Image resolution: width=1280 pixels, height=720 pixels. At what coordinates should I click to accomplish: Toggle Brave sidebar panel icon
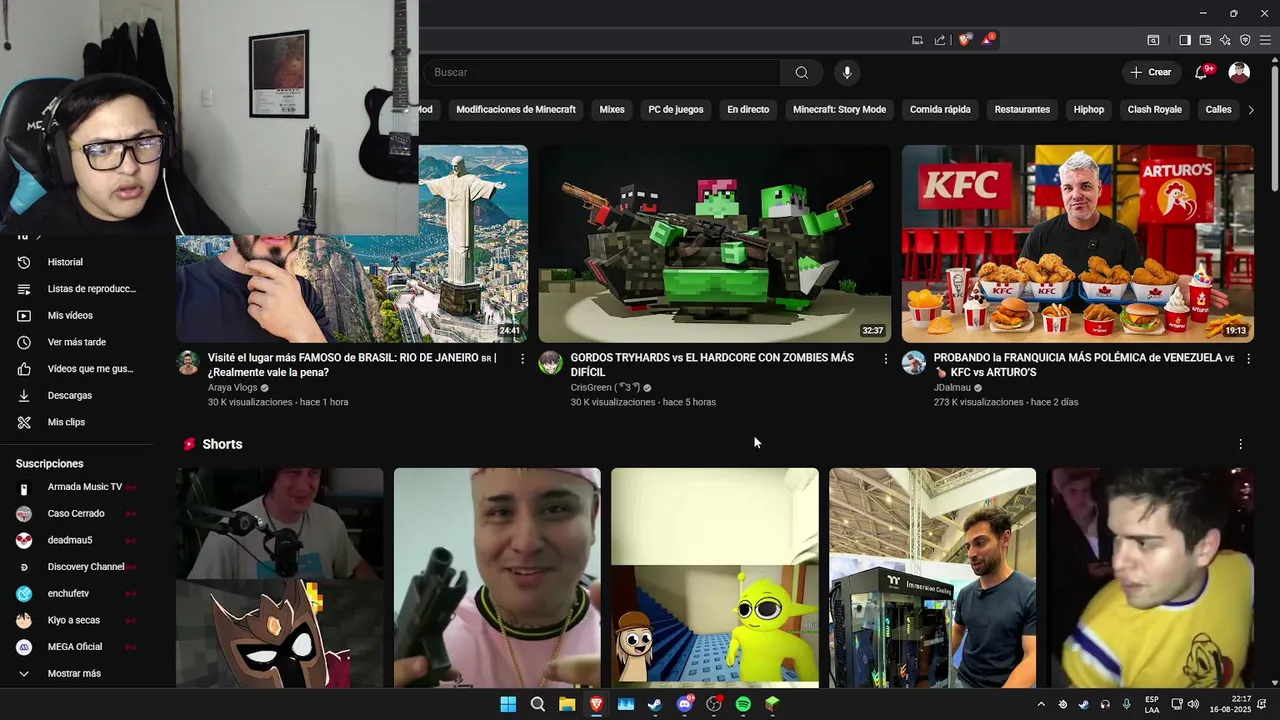click(1185, 40)
